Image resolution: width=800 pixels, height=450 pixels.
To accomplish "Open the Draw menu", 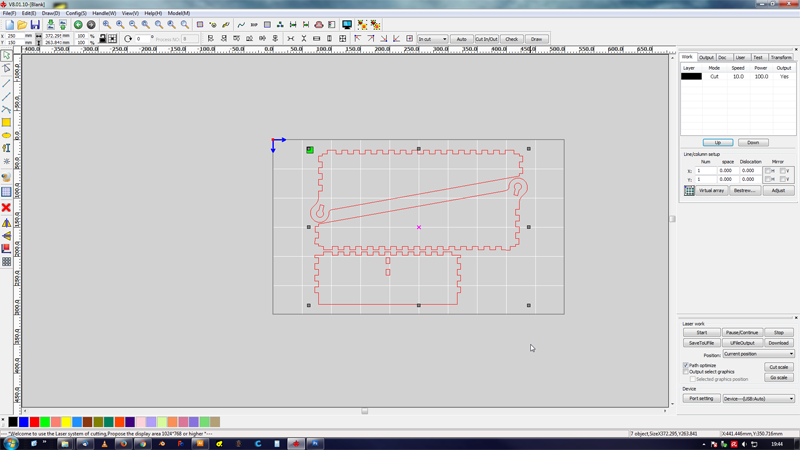I will point(51,13).
